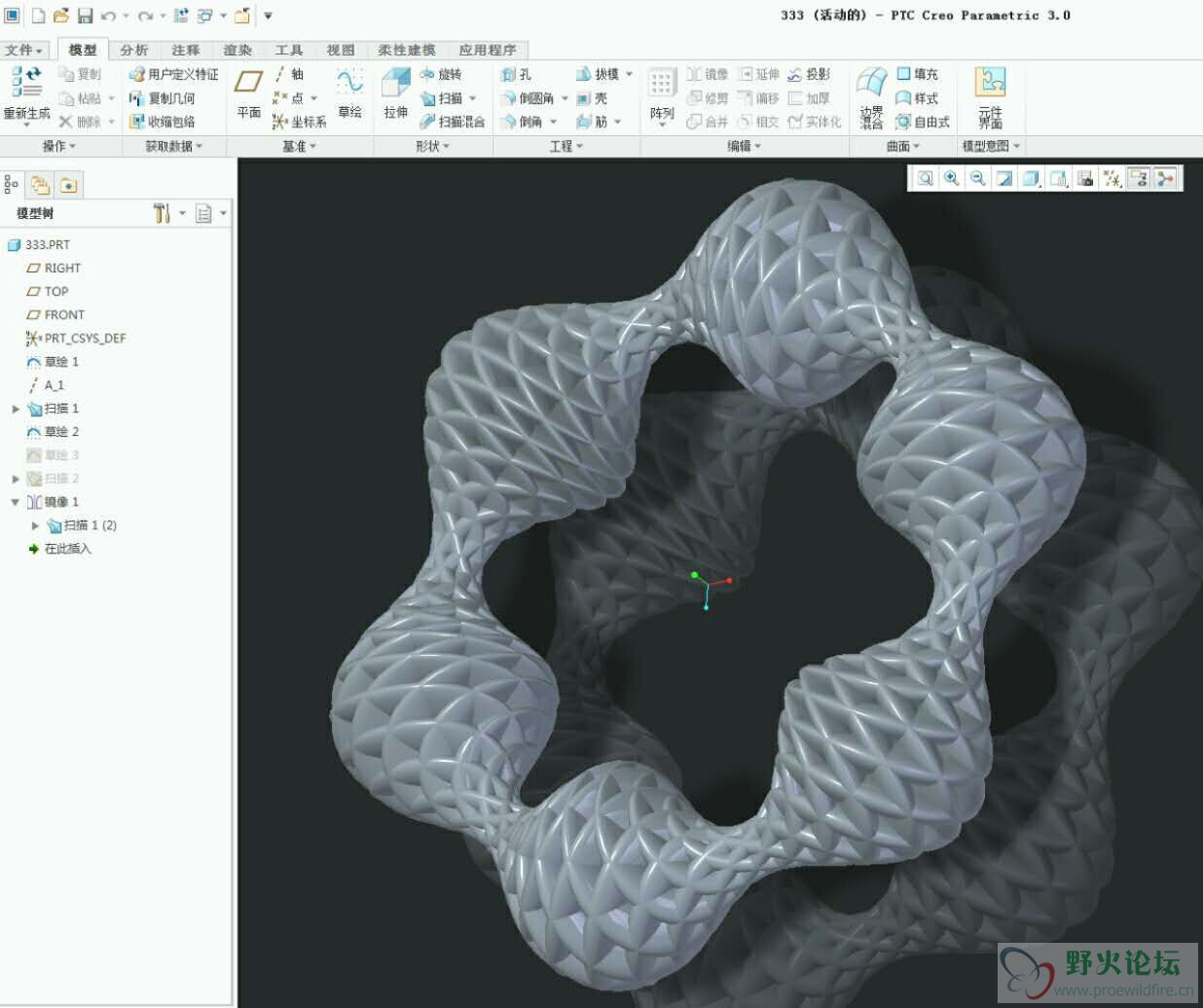Launch the 自由式 (Freestyle) tool
The width and height of the screenshot is (1203, 1008).
coord(923,122)
